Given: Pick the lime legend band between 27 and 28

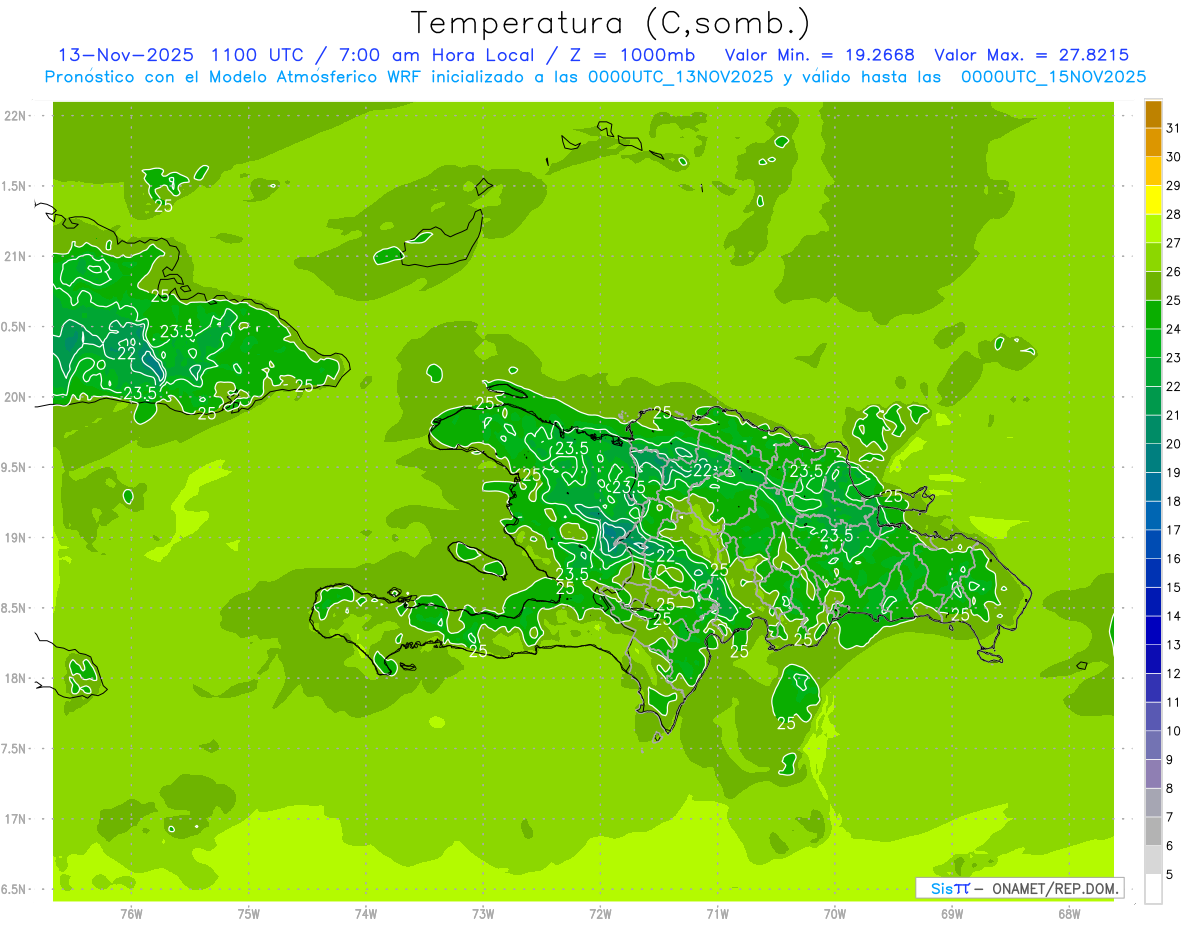Looking at the screenshot, I should 1153,229.
